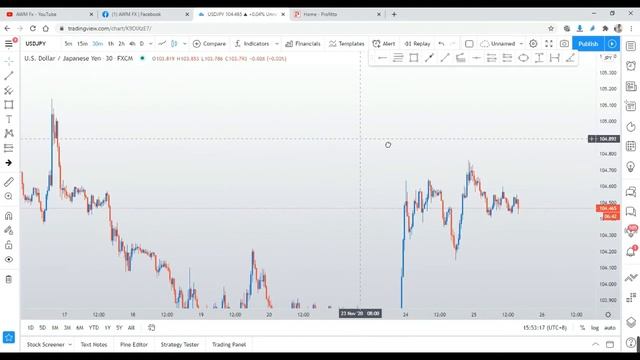Expand the chart style dropdown arrow

pos(184,44)
